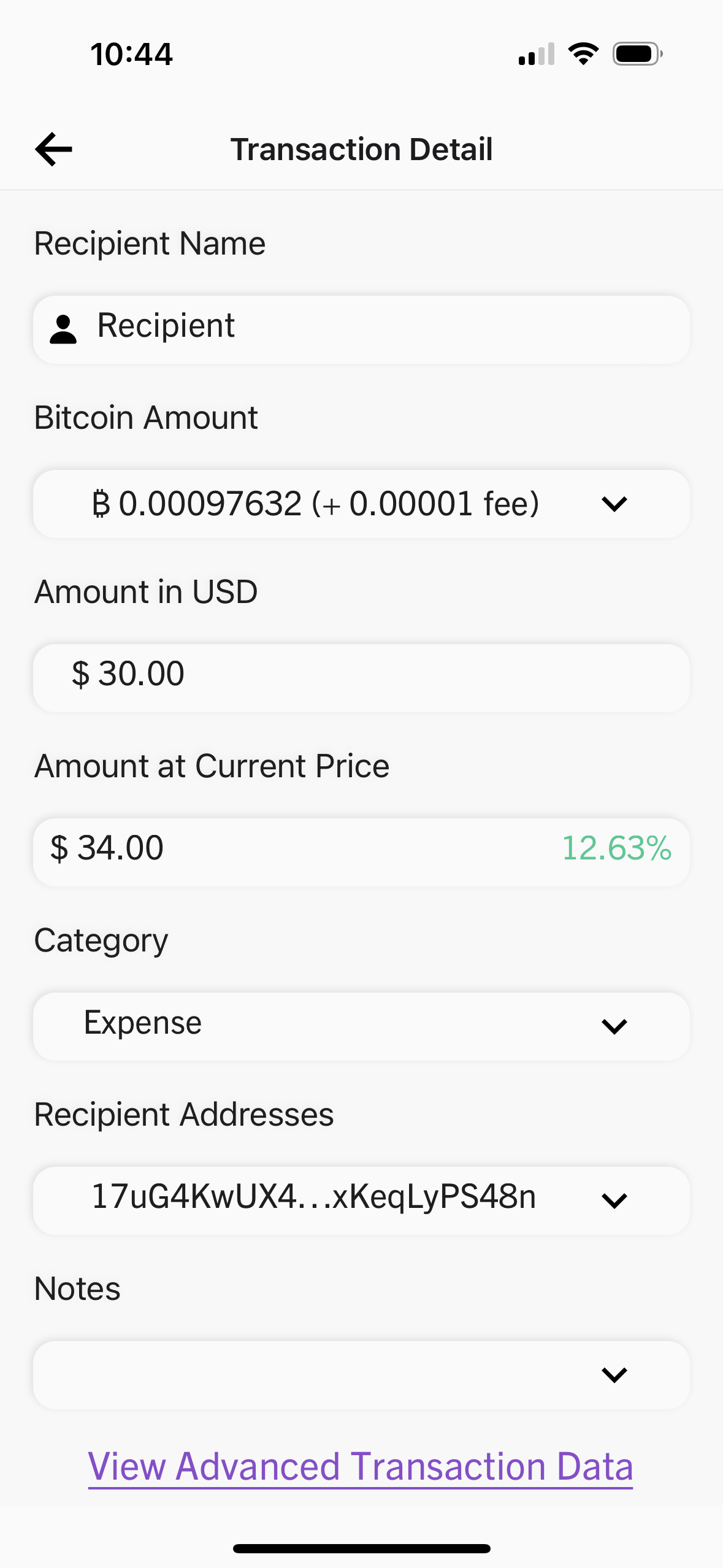The width and height of the screenshot is (723, 1568).
Task: Tap the Transaction Detail header title
Action: pyautogui.click(x=361, y=149)
